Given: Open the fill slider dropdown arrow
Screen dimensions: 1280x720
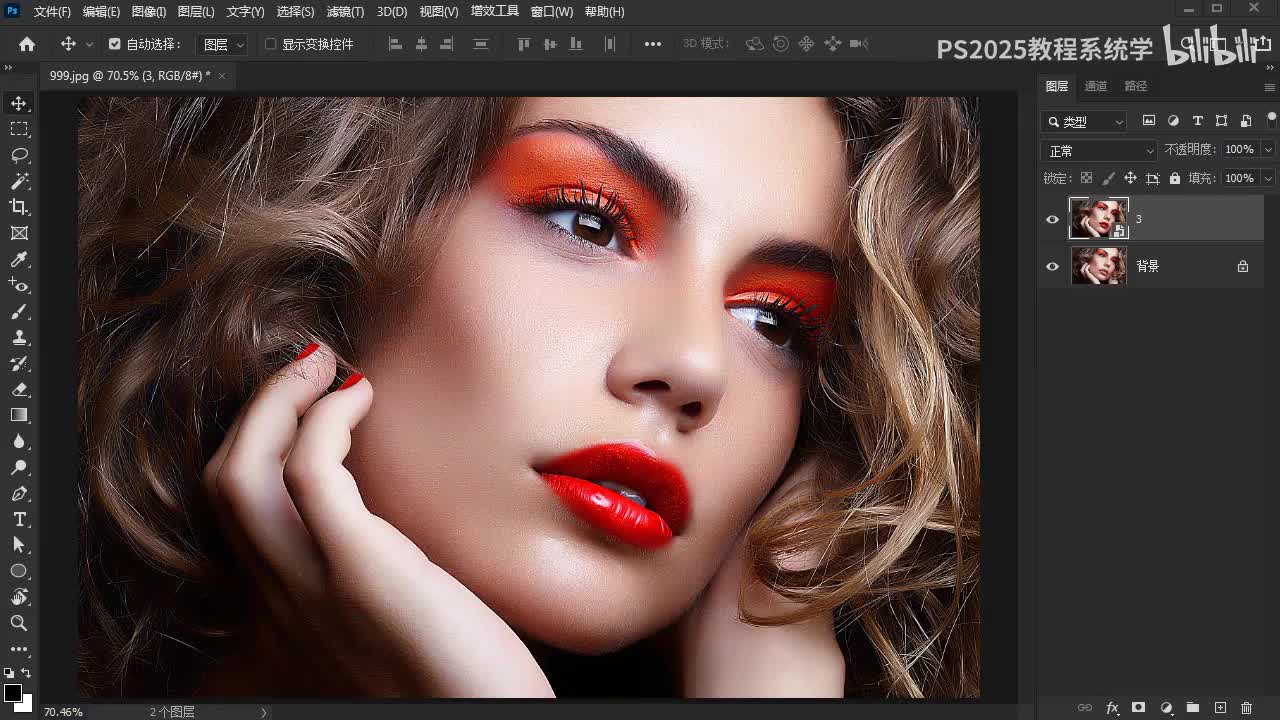Looking at the screenshot, I should click(1268, 178).
